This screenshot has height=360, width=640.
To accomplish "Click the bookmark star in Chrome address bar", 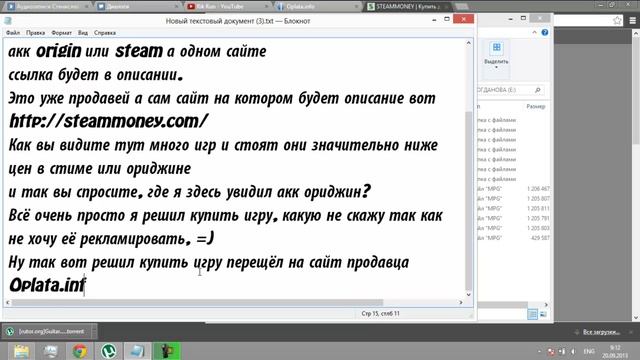I will point(617,20).
